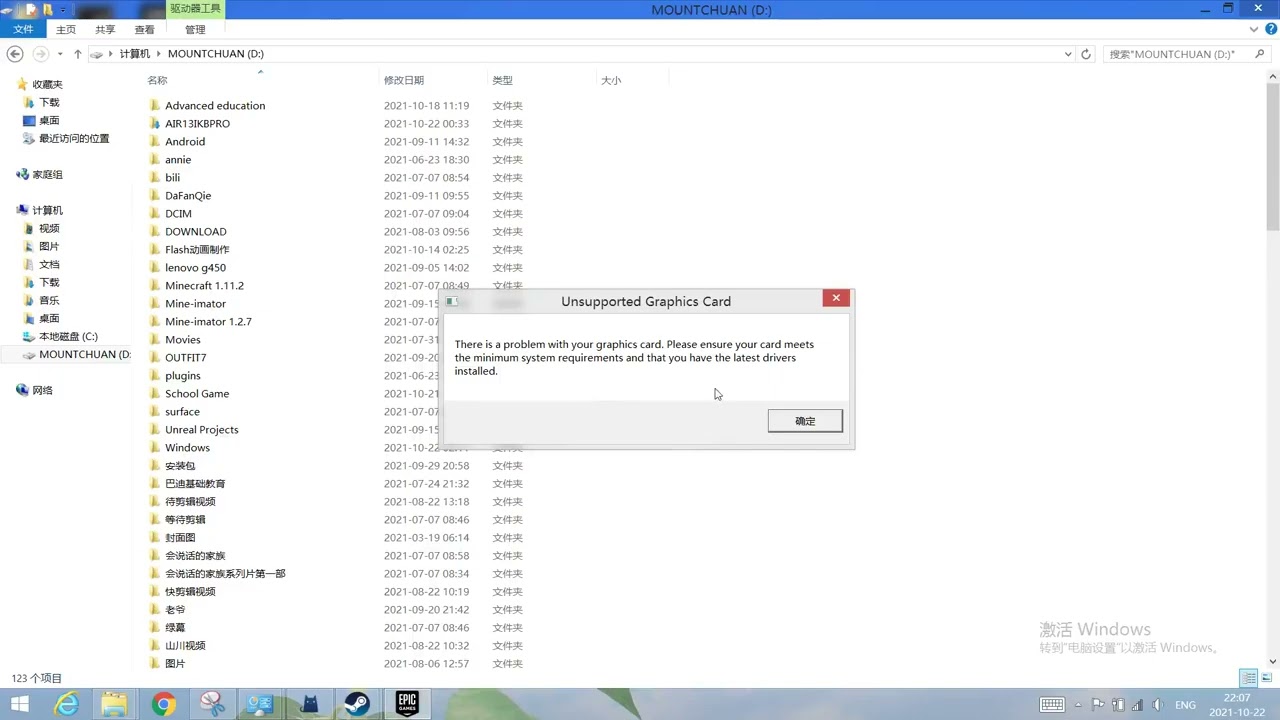Switch to the 查看 ribbon tab
This screenshot has height=720, width=1280.
point(145,30)
